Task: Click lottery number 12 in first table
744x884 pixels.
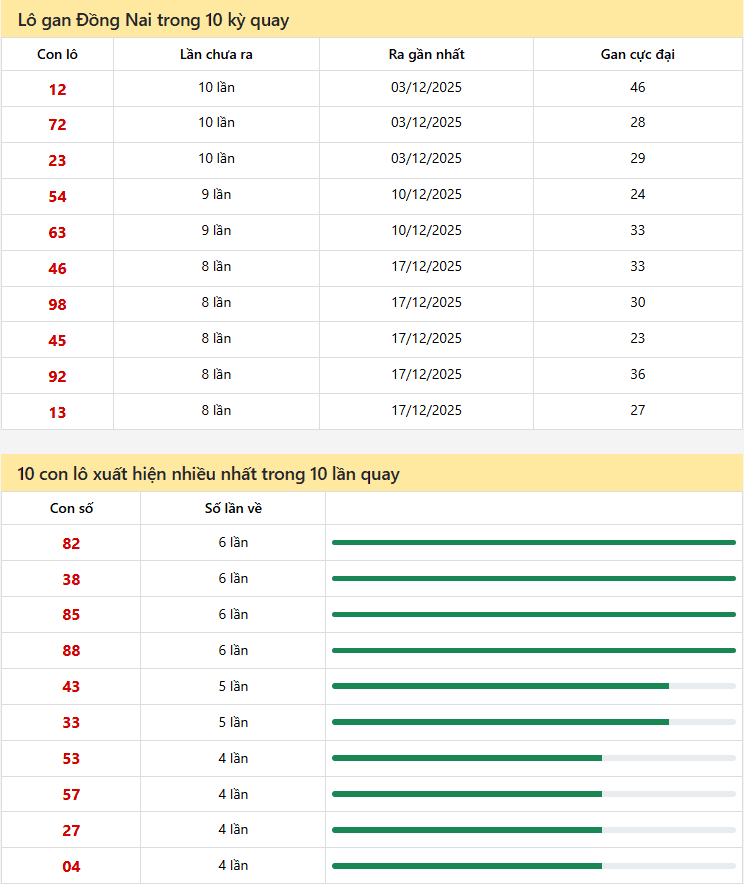Action: pos(57,89)
